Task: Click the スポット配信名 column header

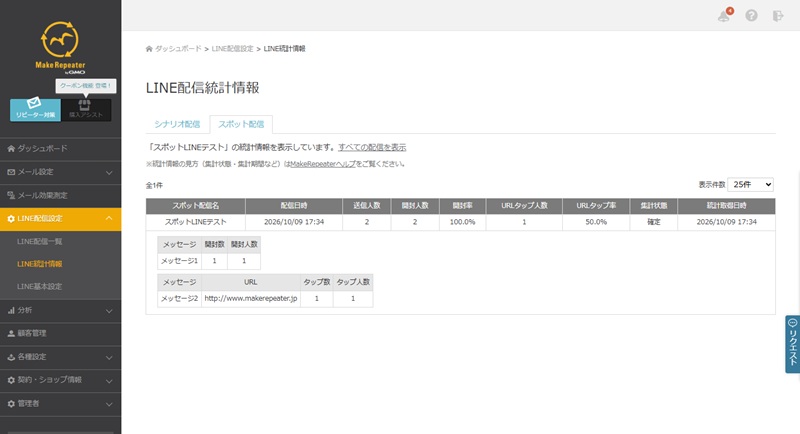Action: pyautogui.click(x=195, y=206)
